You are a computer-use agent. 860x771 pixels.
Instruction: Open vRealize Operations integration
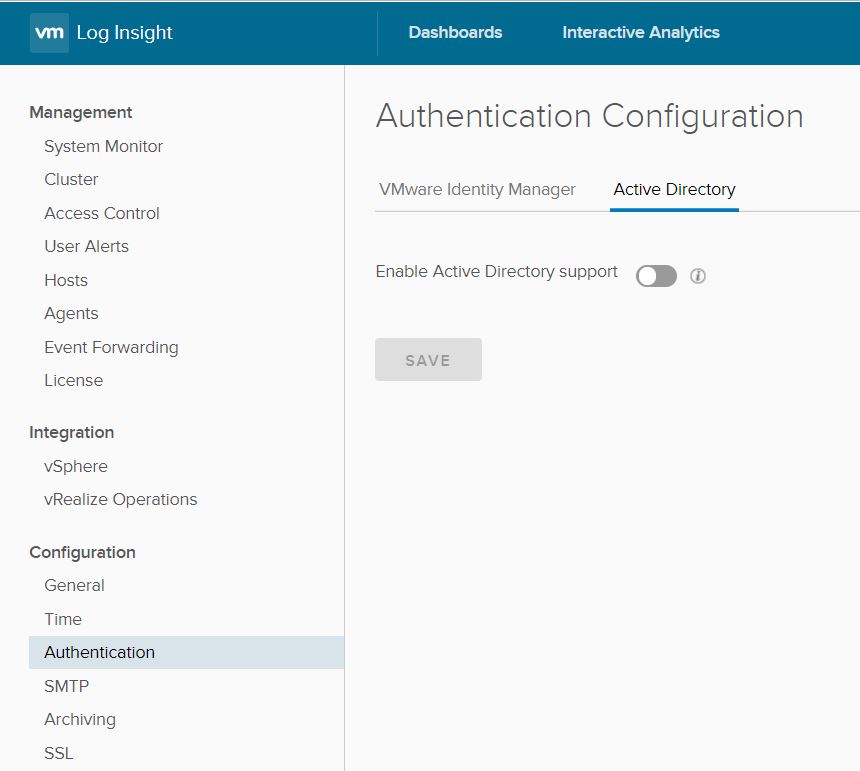pyautogui.click(x=121, y=499)
